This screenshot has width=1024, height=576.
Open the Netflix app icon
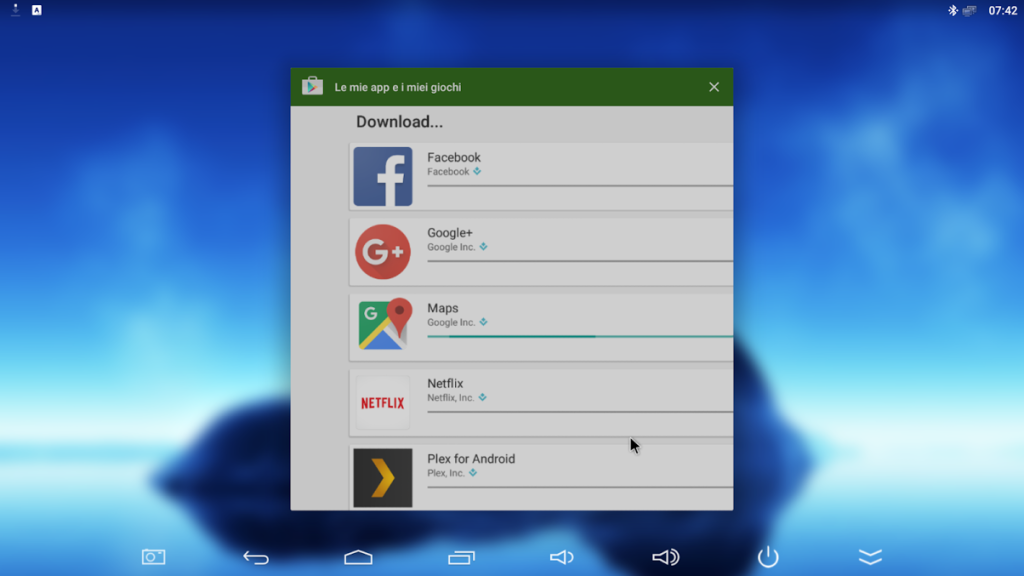click(383, 402)
